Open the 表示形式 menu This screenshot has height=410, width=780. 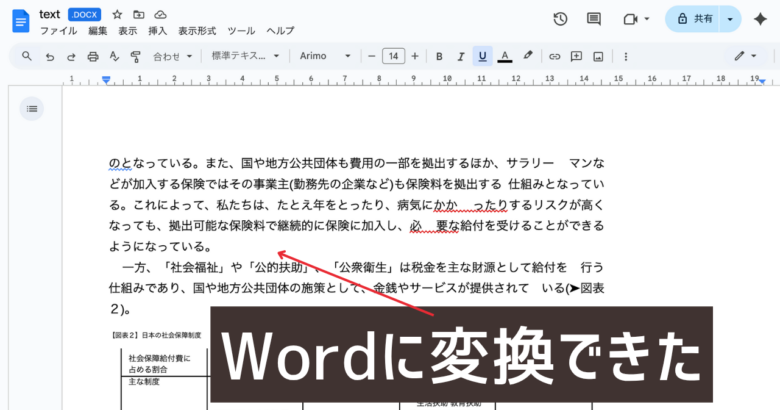coord(197,31)
